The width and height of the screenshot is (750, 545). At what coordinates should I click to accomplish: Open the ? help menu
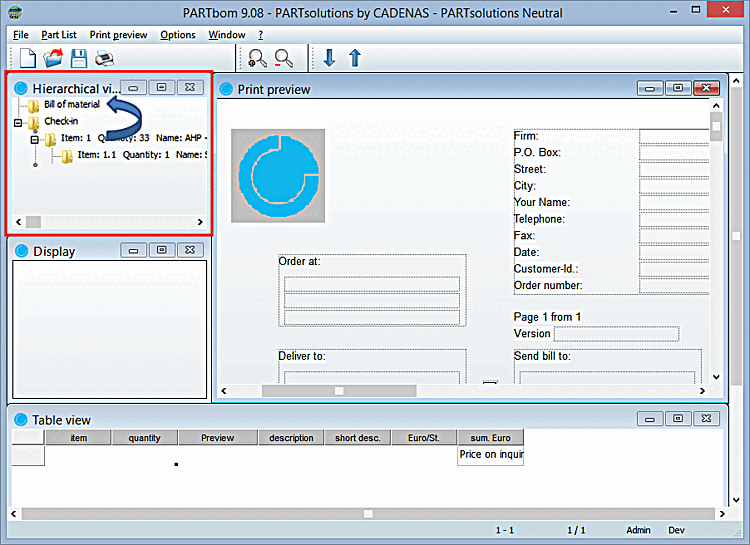point(261,35)
